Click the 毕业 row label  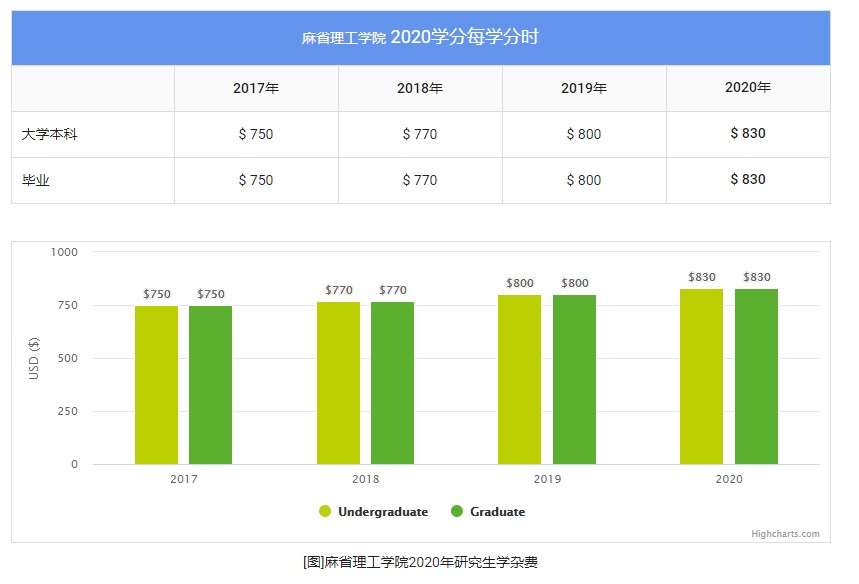click(x=36, y=180)
